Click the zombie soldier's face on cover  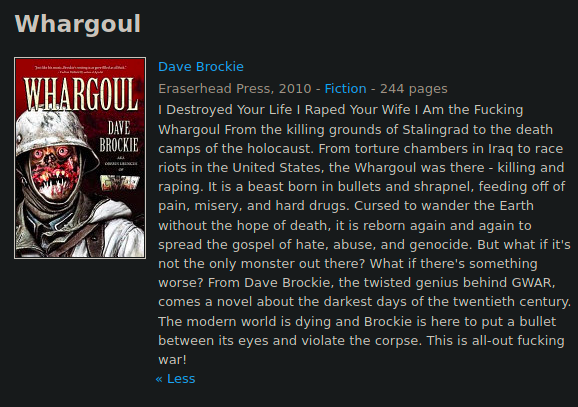click(55, 170)
